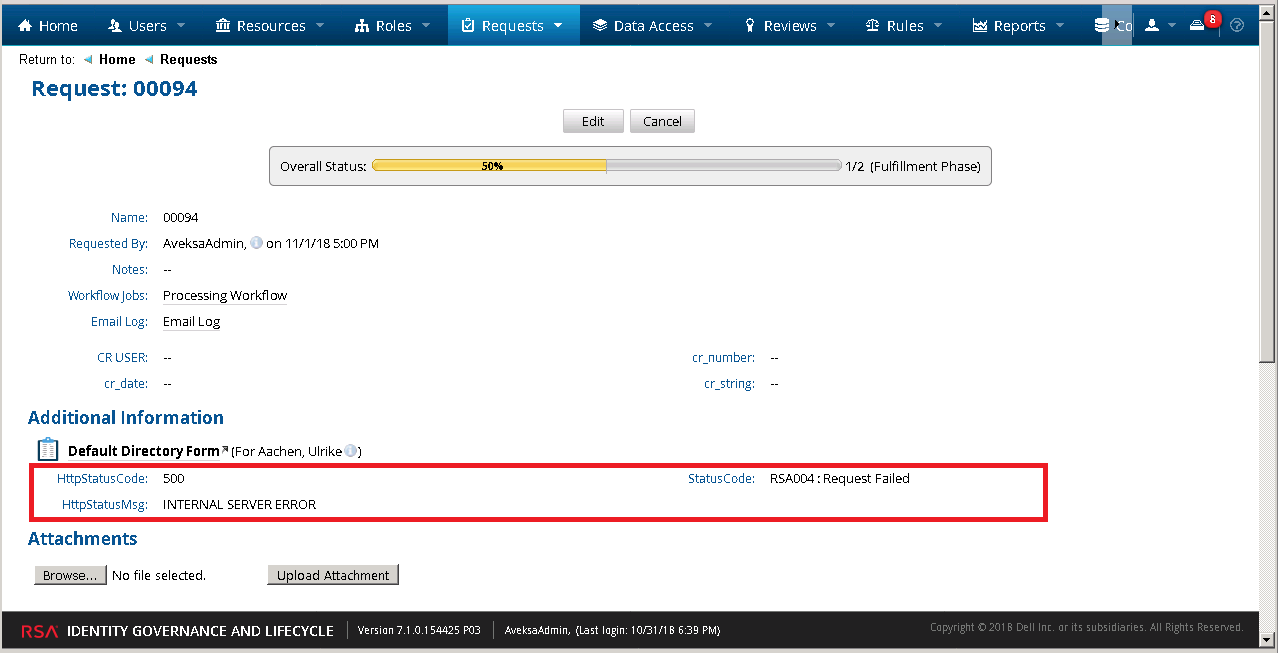This screenshot has height=653, width=1278.
Task: Open the help question mark icon
Action: click(x=1237, y=26)
